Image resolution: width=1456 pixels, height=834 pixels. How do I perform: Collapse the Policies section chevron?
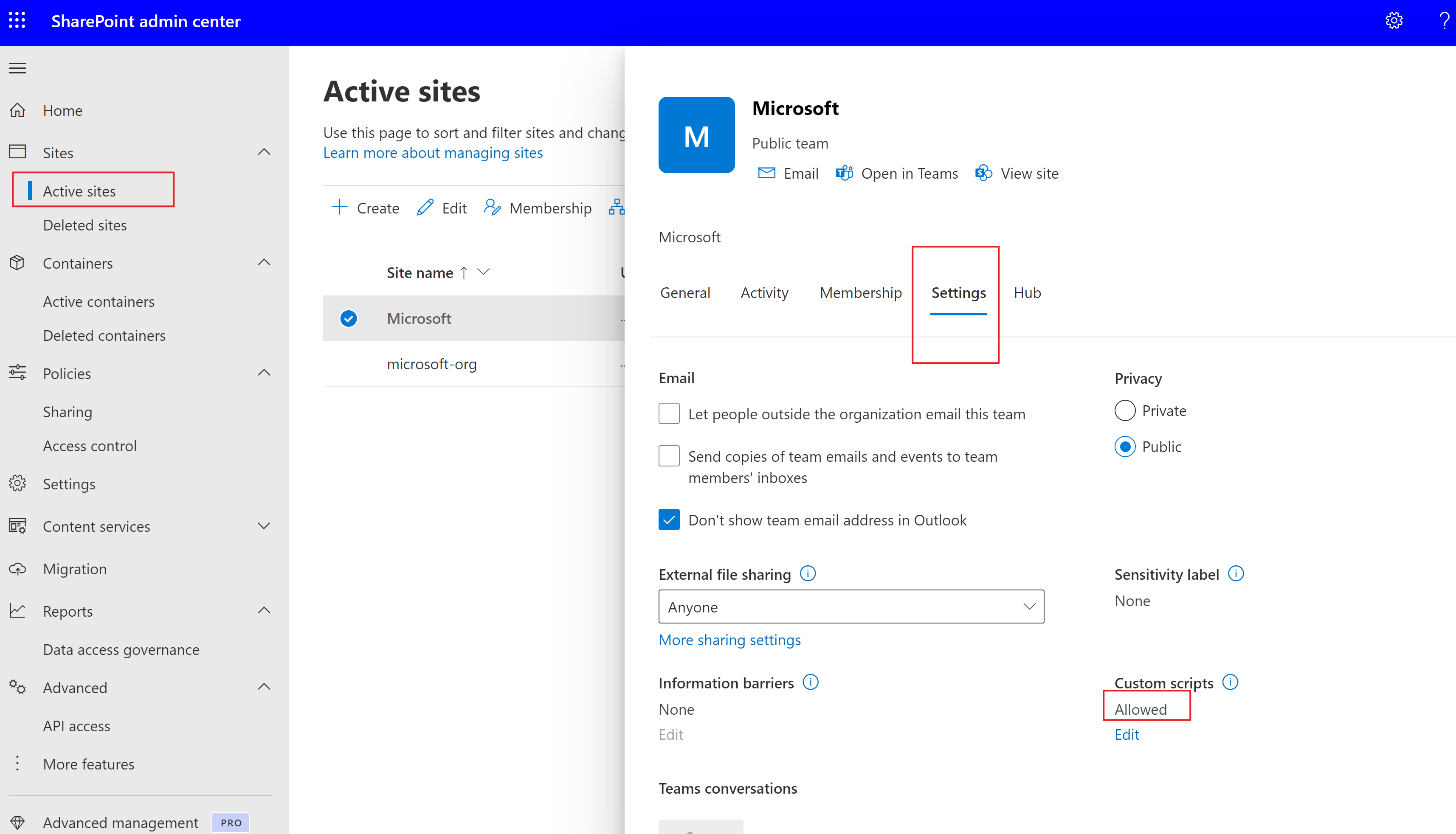pyautogui.click(x=264, y=373)
